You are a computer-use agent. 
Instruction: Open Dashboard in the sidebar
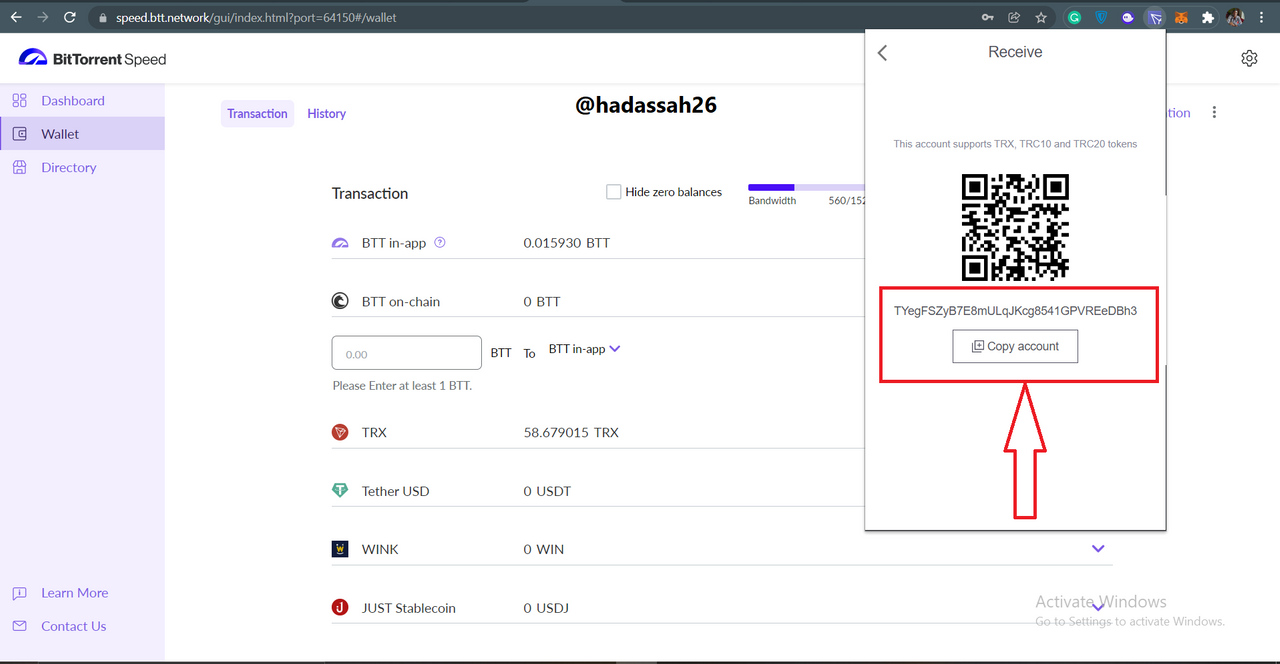(x=72, y=100)
